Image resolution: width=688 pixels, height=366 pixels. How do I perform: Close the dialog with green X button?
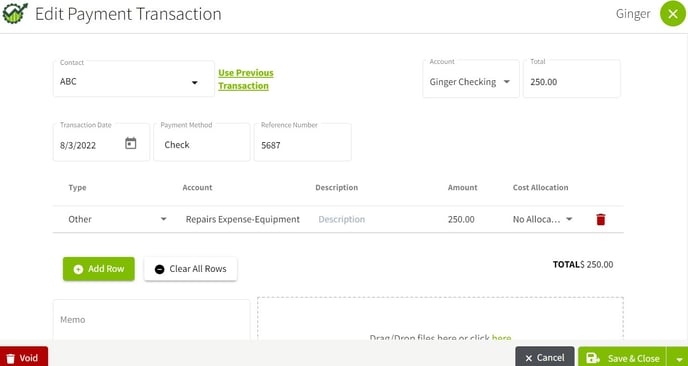tap(673, 14)
